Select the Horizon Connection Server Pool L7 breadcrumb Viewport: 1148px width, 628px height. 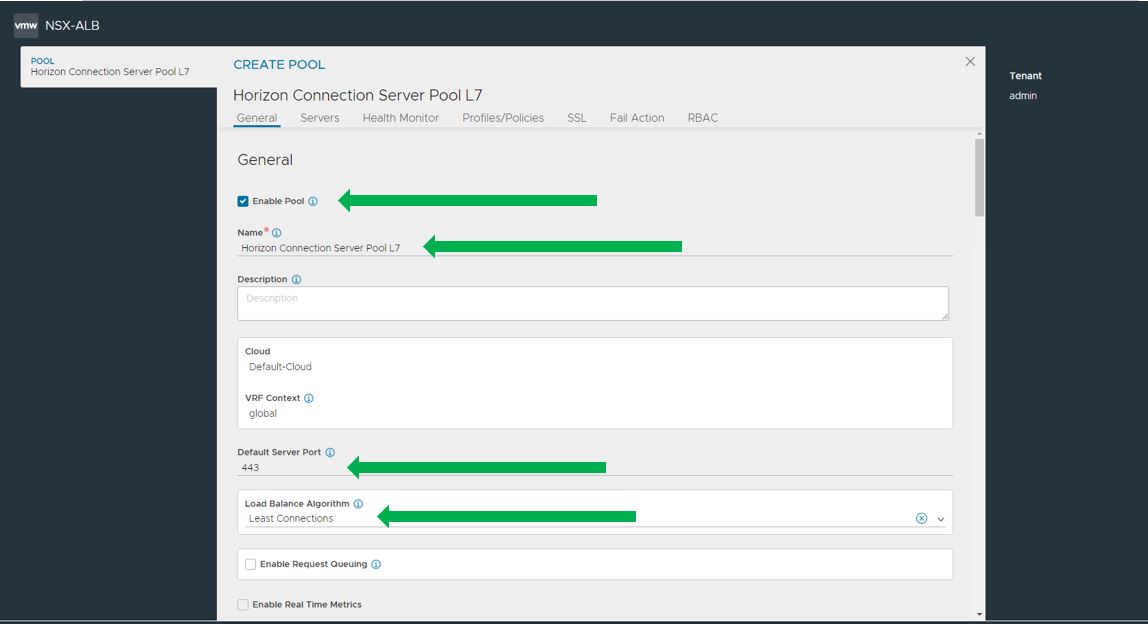[110, 72]
